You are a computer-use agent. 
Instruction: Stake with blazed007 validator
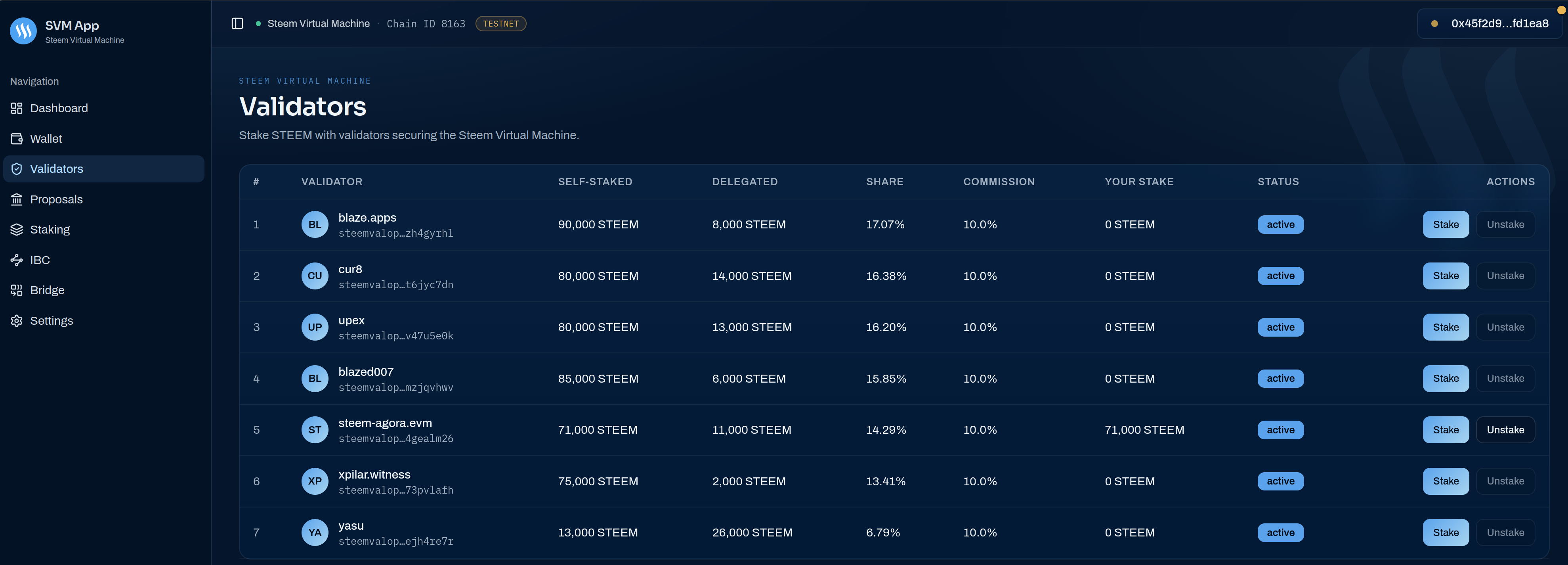1445,379
